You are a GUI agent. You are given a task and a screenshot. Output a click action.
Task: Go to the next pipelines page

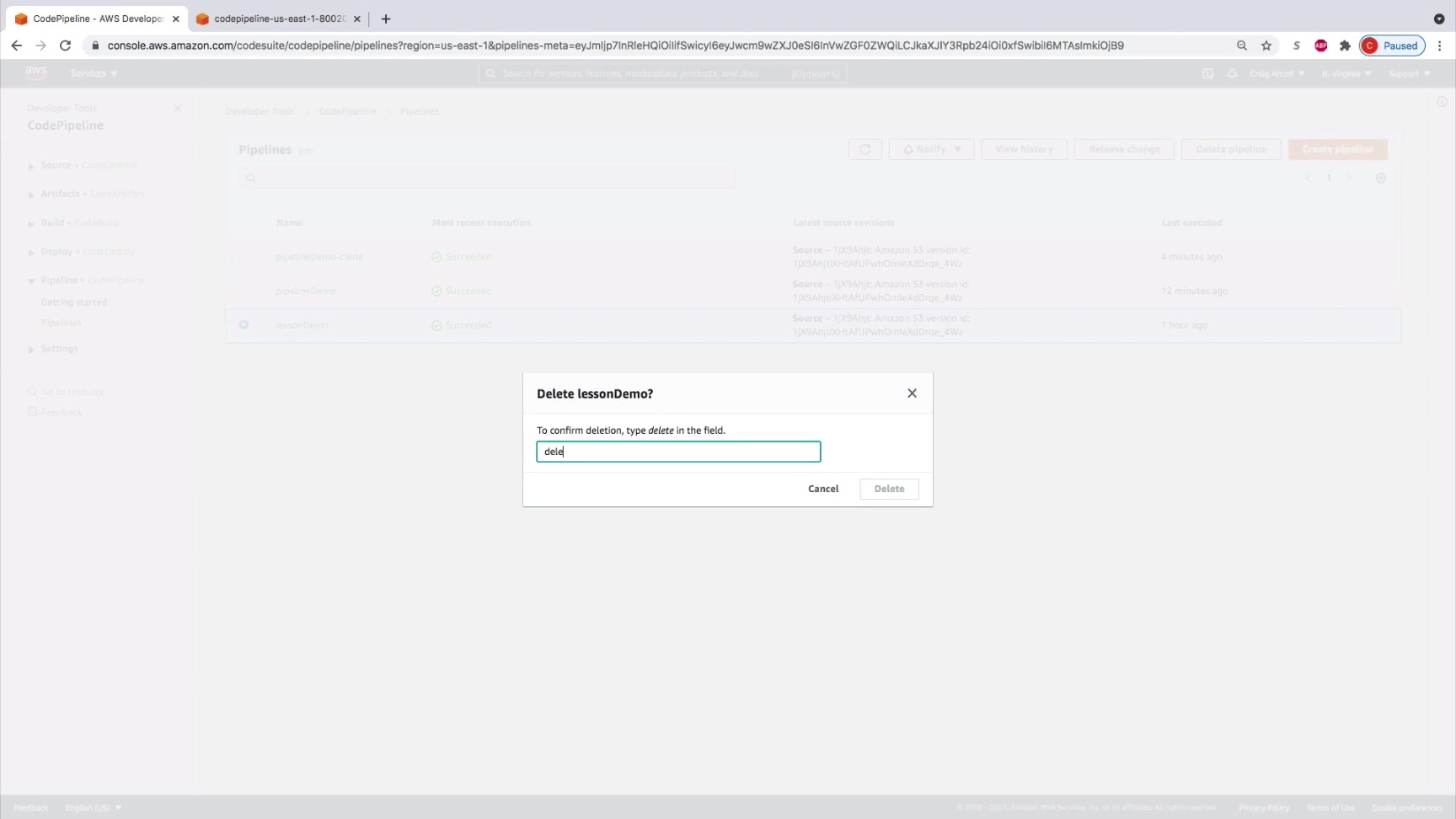pyautogui.click(x=1349, y=178)
